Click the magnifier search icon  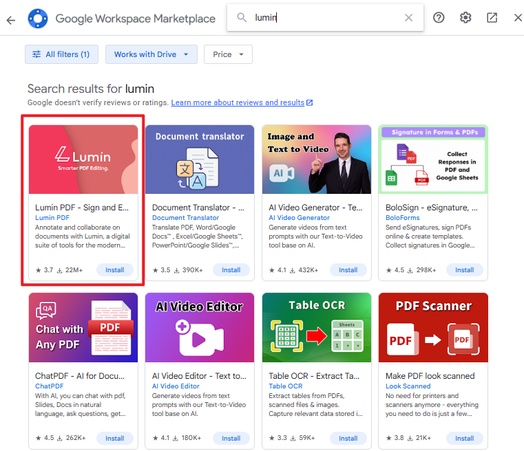coord(242,17)
